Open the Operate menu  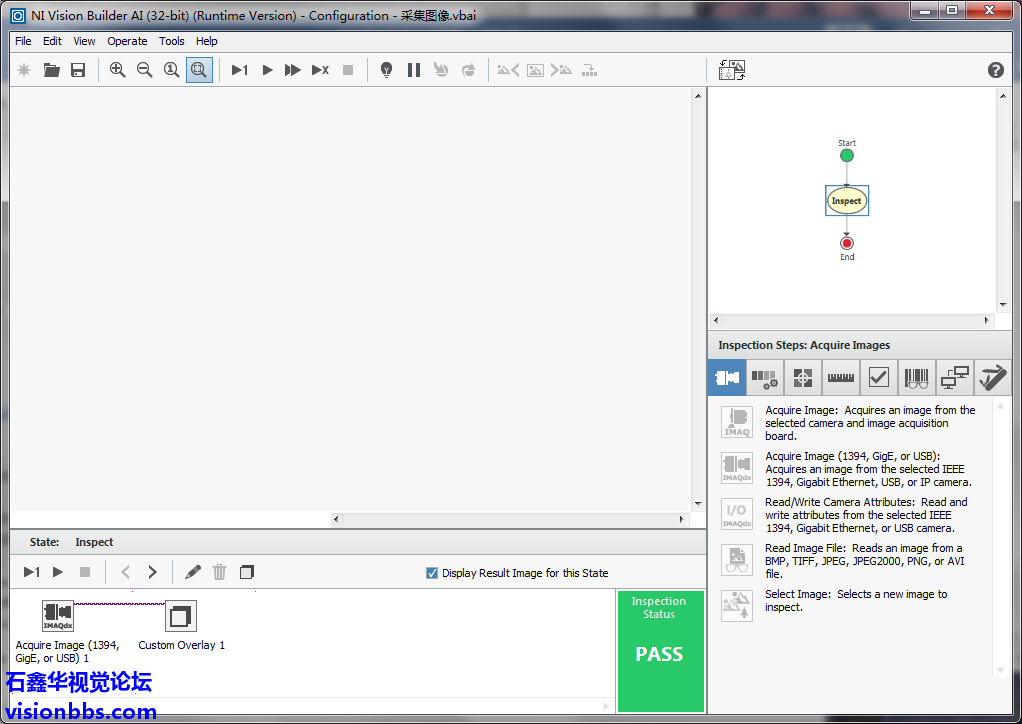pyautogui.click(x=127, y=41)
